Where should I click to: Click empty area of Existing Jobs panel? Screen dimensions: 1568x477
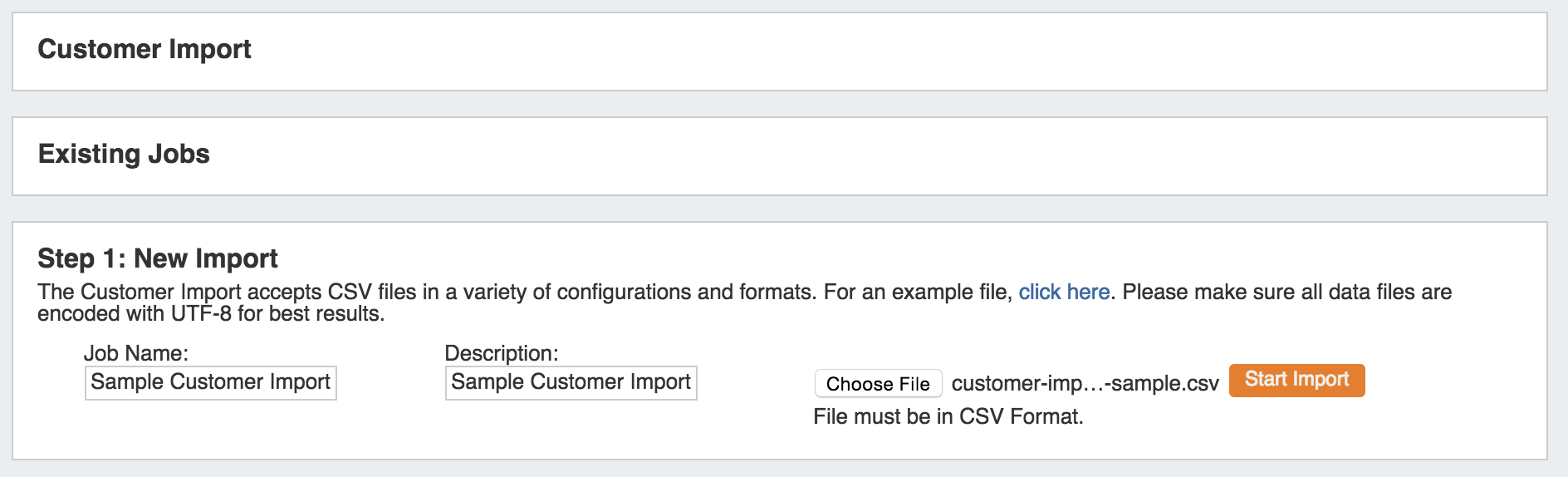coord(831,156)
